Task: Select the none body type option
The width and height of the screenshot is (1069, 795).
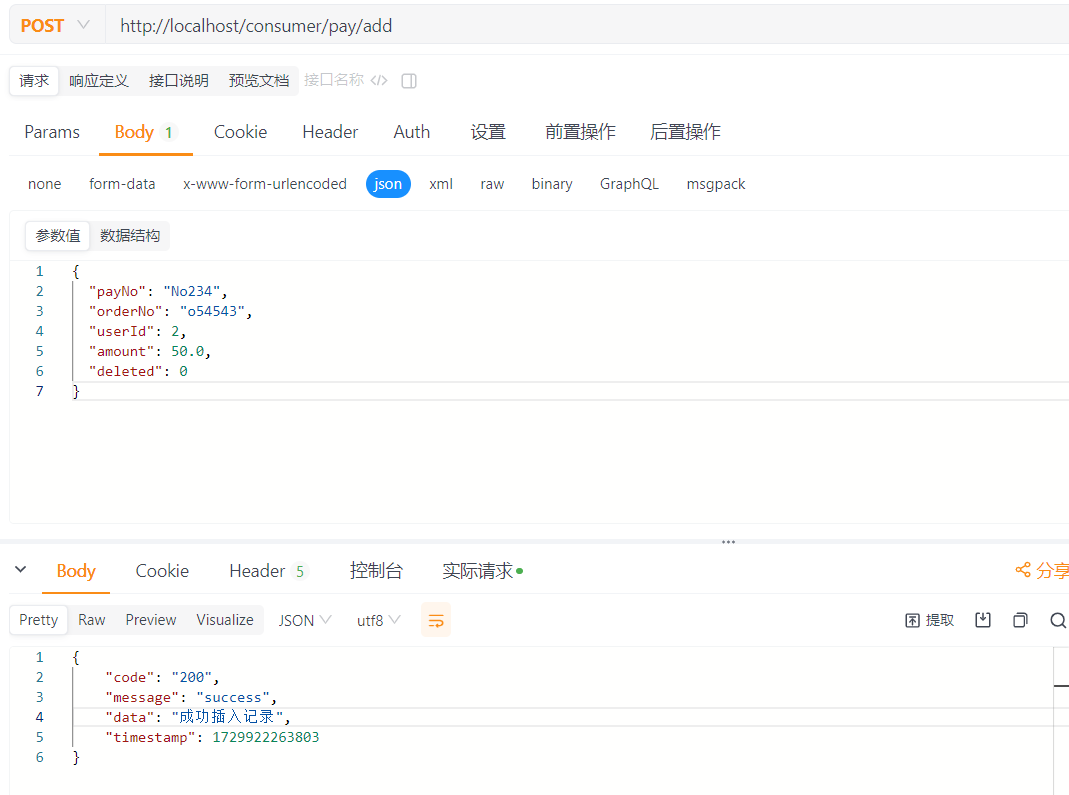Action: tap(44, 184)
